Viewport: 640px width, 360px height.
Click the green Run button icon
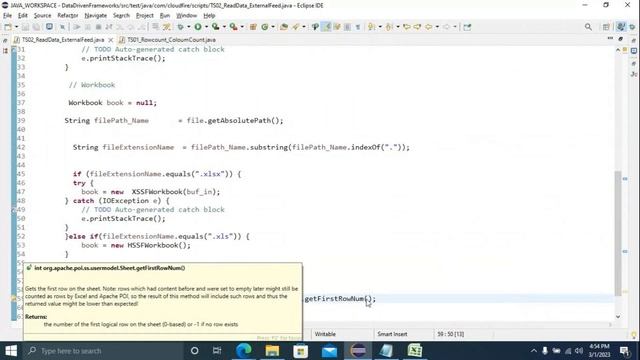pyautogui.click(x=198, y=27)
